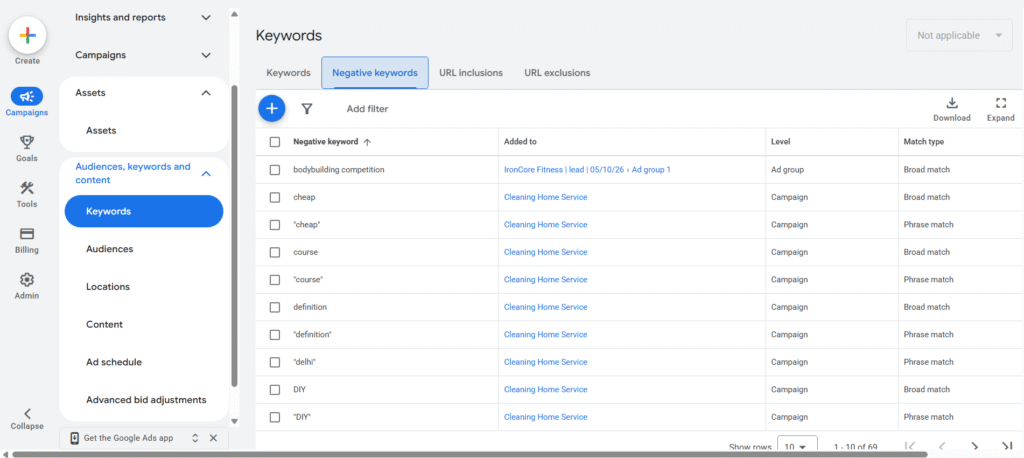Check the box for broad match cheap

point(275,197)
